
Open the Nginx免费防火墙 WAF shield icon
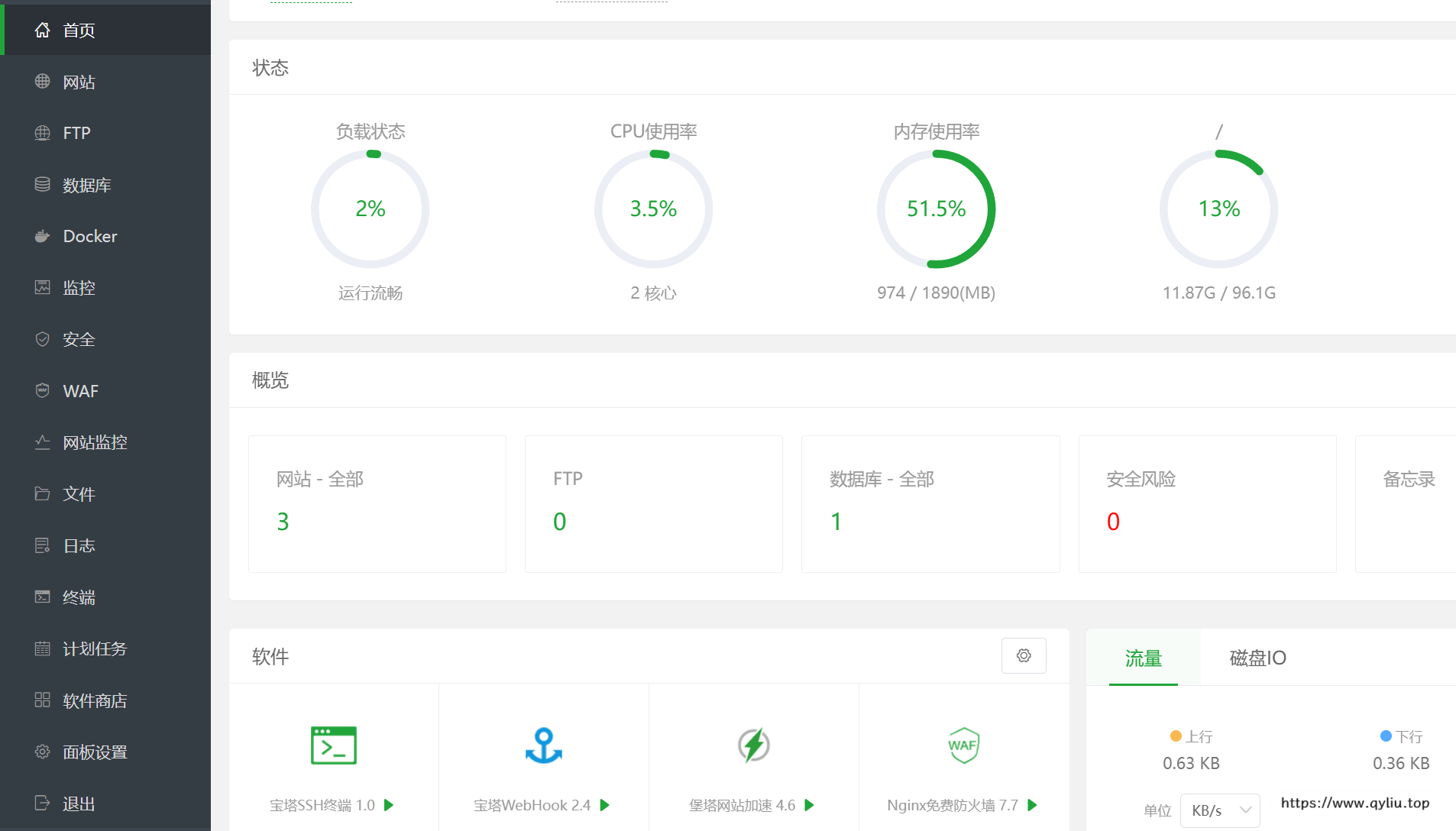point(963,745)
